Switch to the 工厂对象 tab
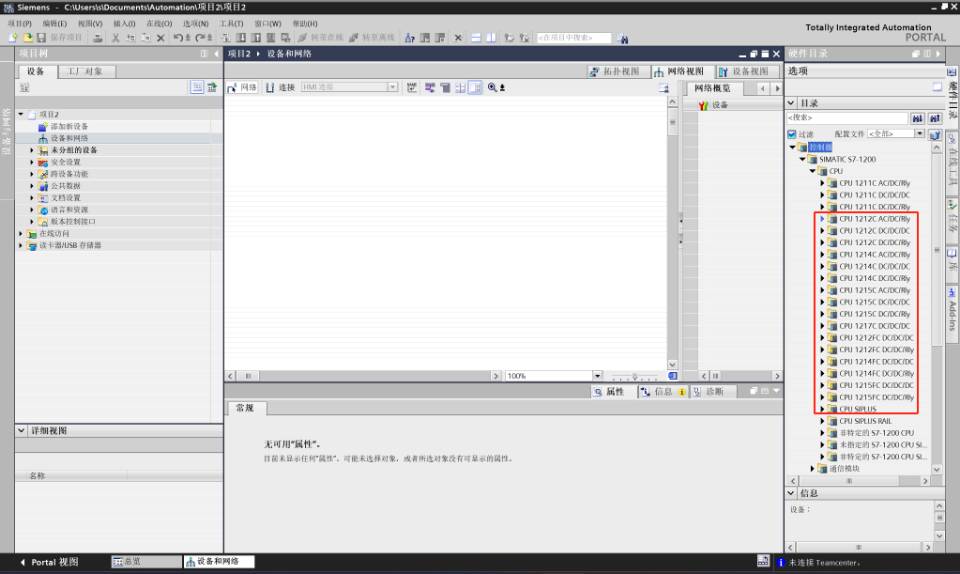This screenshot has height=574, width=960. click(85, 72)
